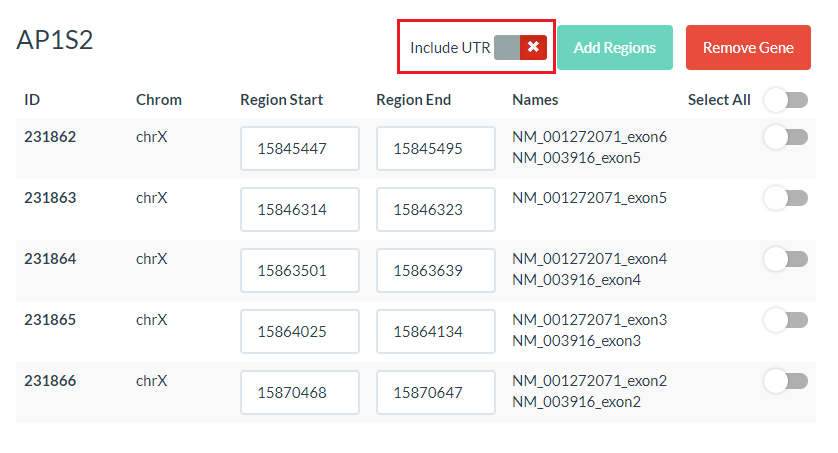This screenshot has height=453, width=838.
Task: Click ID 231863 cell
Action: (x=50, y=198)
